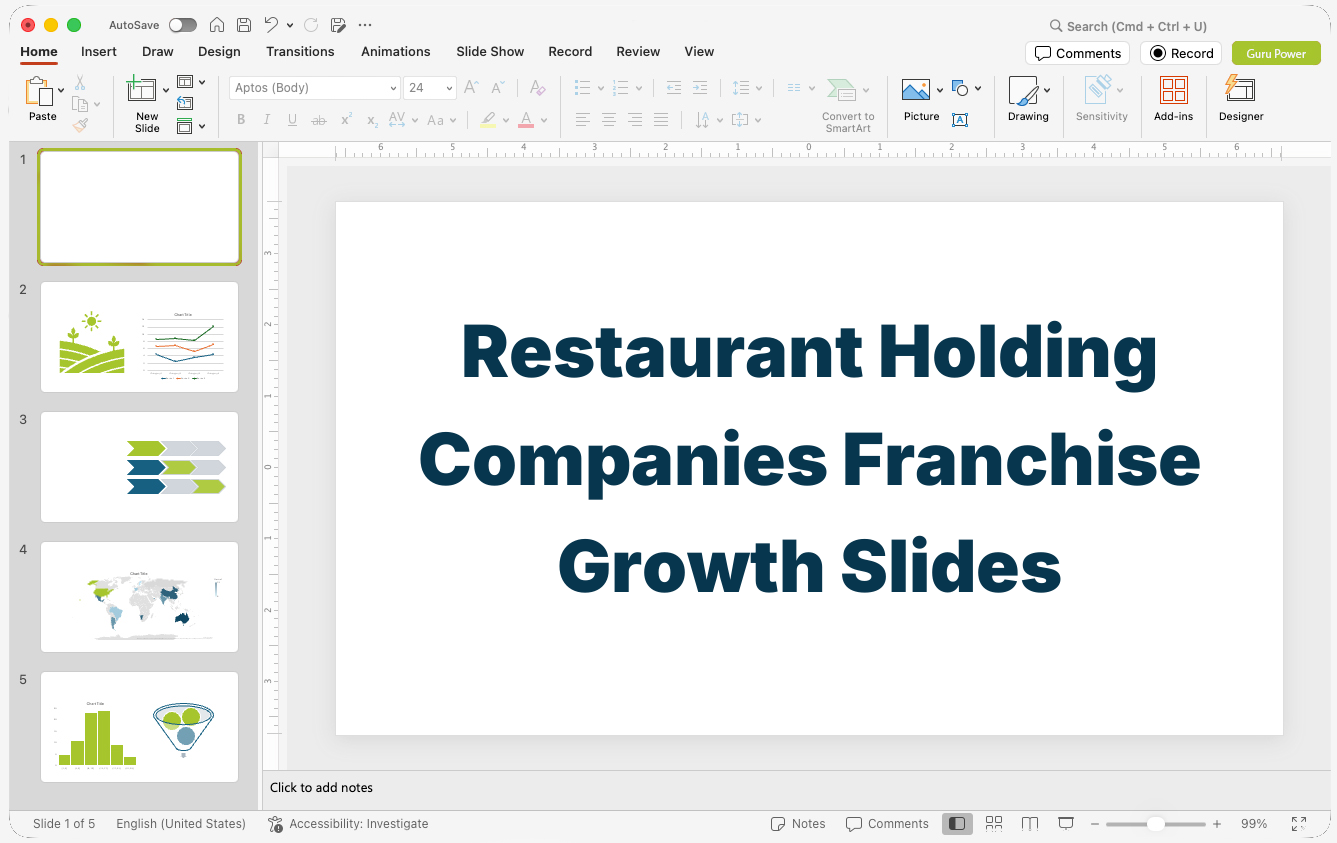Open the Change Case Aa dropdown

(441, 120)
